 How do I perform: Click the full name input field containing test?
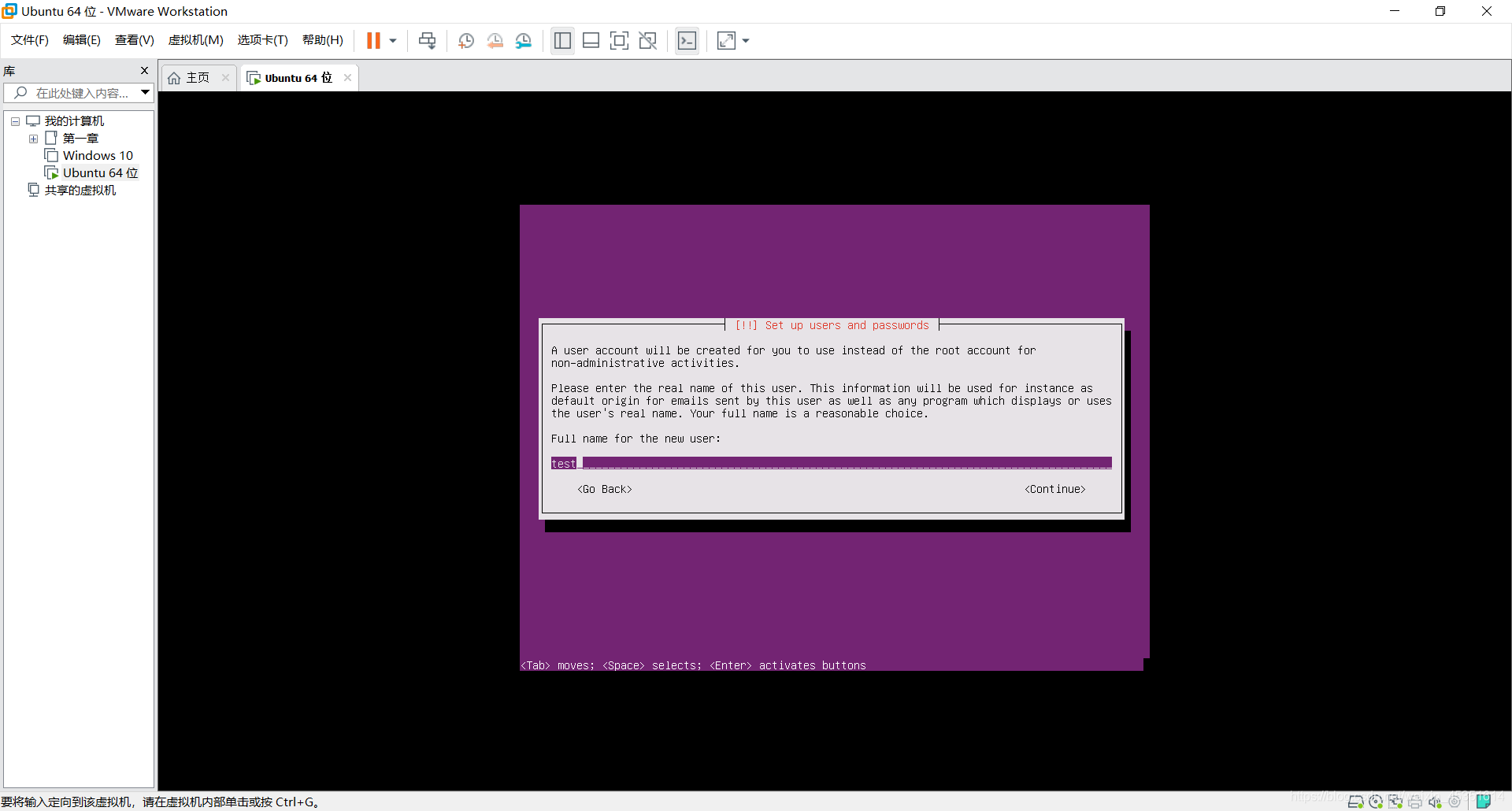click(832, 464)
